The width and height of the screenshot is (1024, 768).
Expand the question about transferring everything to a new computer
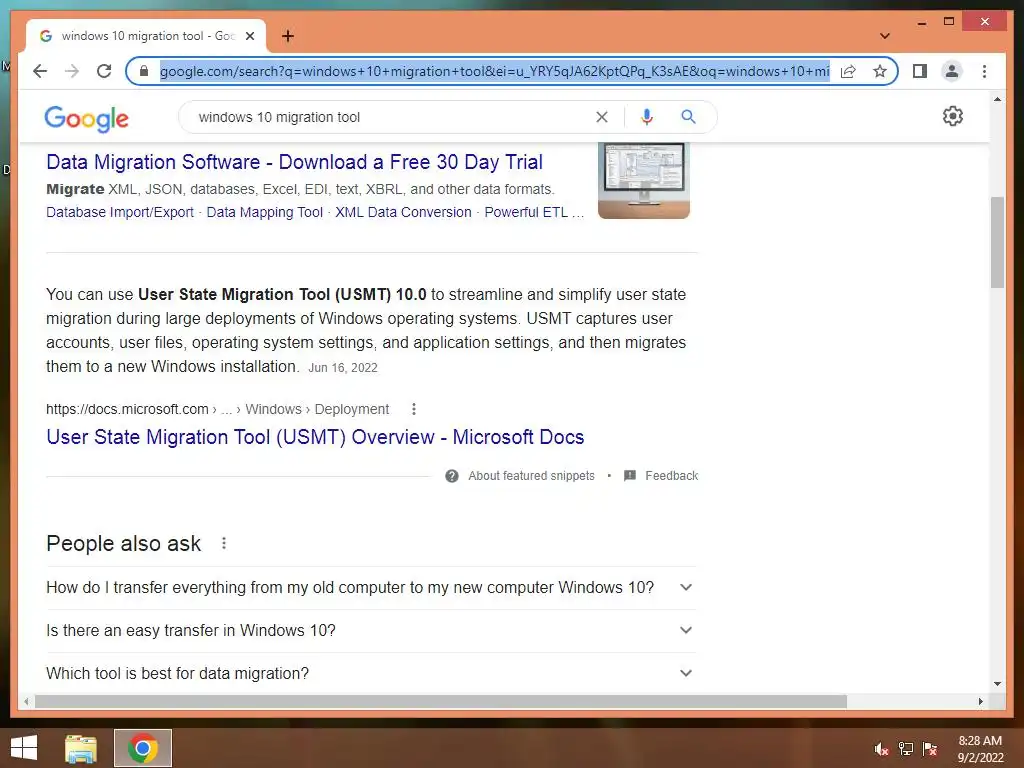tap(371, 588)
